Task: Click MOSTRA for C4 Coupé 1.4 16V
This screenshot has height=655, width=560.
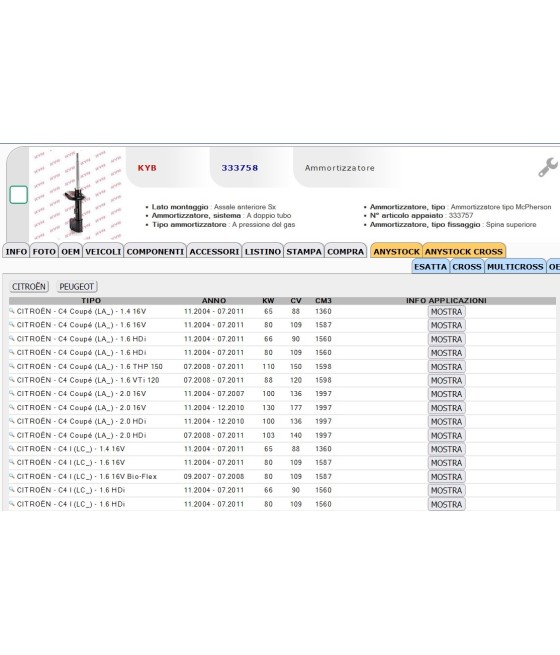Action: [x=446, y=312]
